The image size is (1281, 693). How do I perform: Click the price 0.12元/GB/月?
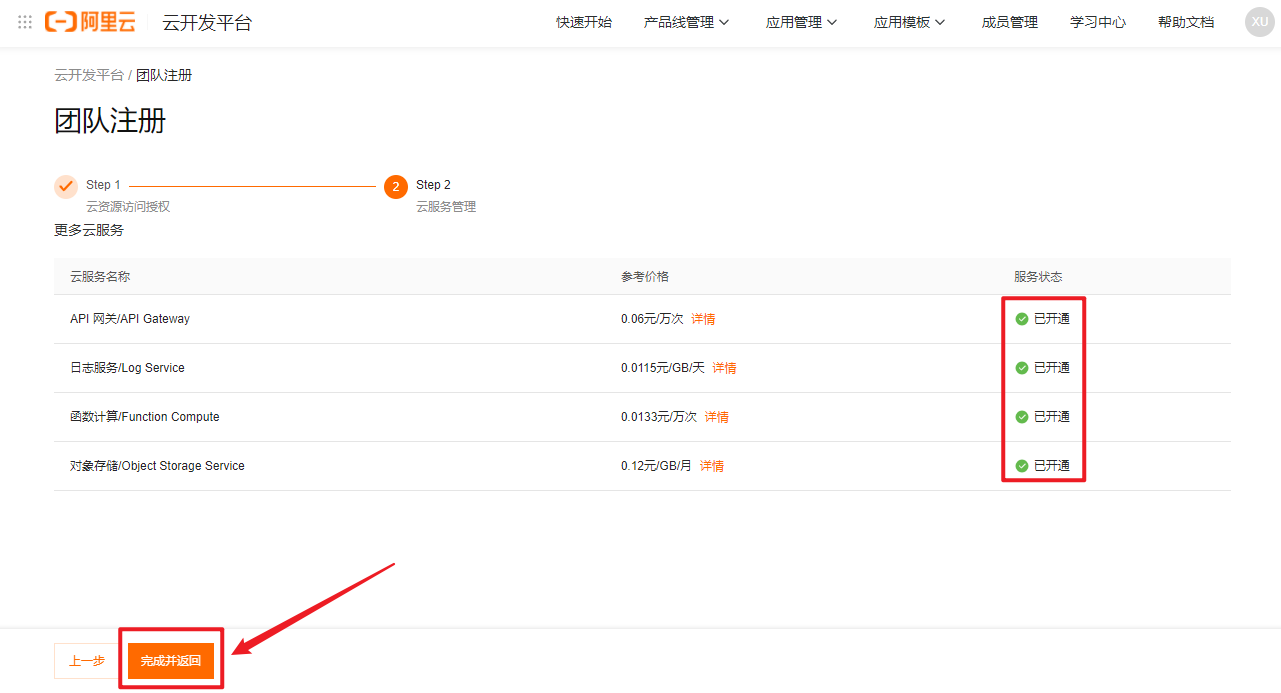(x=656, y=466)
